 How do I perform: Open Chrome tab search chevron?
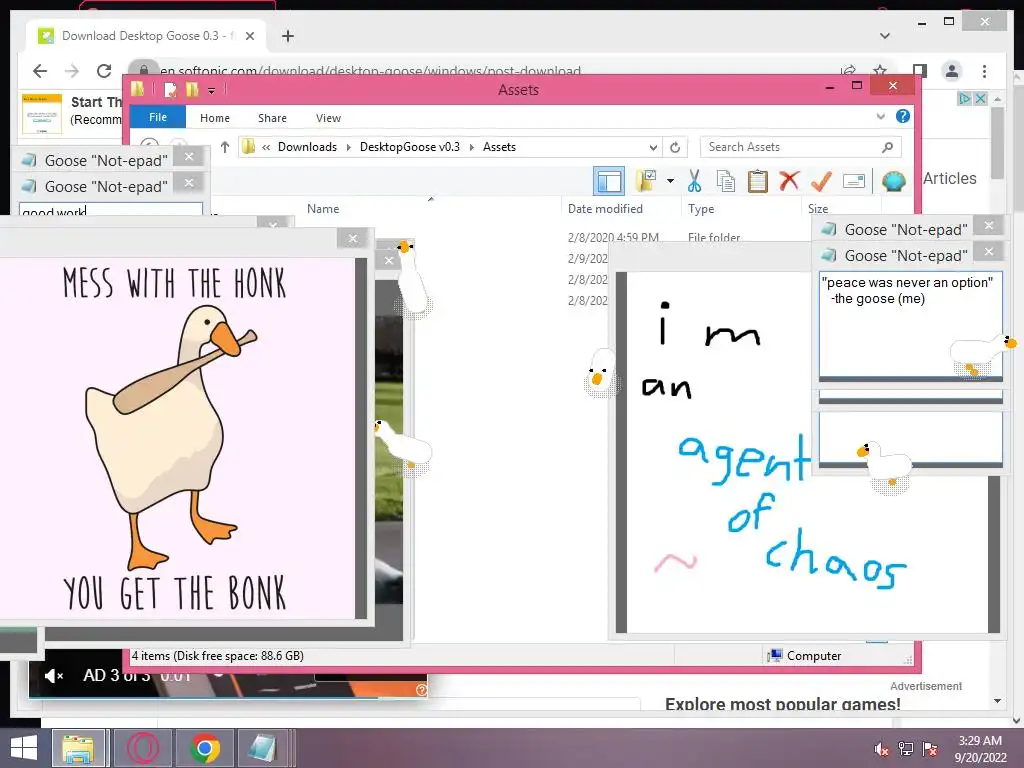click(885, 36)
